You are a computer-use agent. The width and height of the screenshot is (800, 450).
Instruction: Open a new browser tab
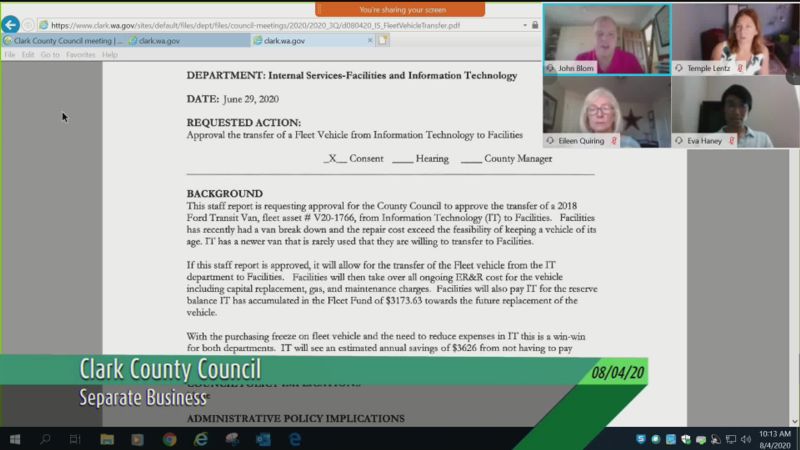click(383, 41)
